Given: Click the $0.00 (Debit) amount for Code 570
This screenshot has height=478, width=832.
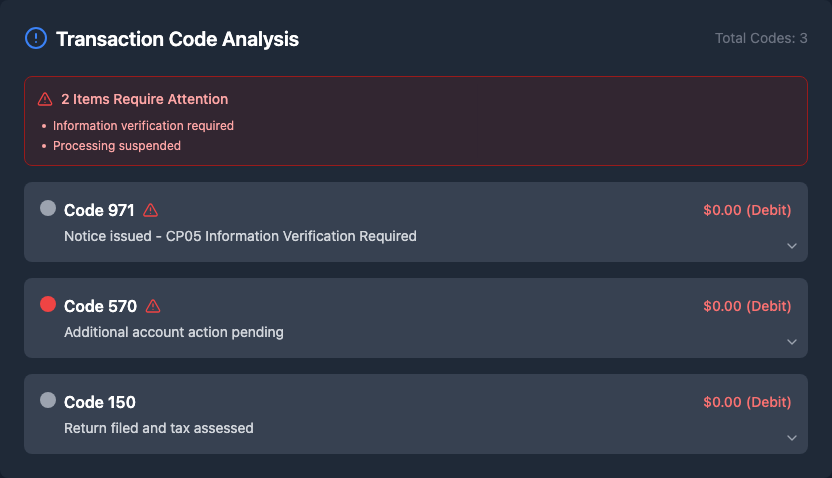Looking at the screenshot, I should [x=747, y=306].
